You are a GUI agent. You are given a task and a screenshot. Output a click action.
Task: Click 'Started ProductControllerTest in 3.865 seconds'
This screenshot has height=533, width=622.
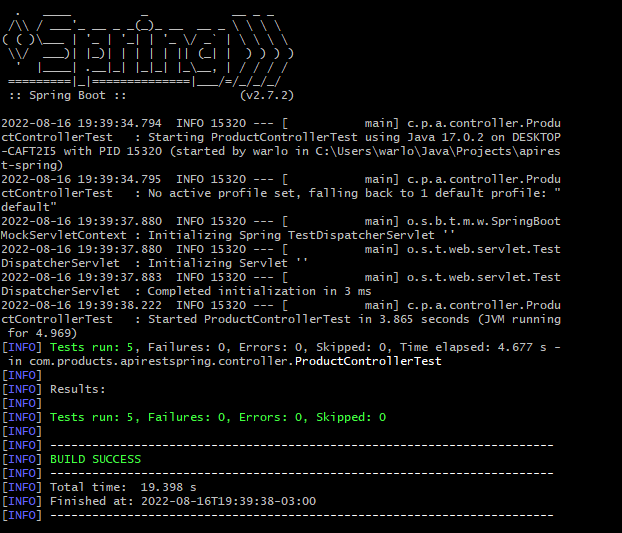pos(309,319)
